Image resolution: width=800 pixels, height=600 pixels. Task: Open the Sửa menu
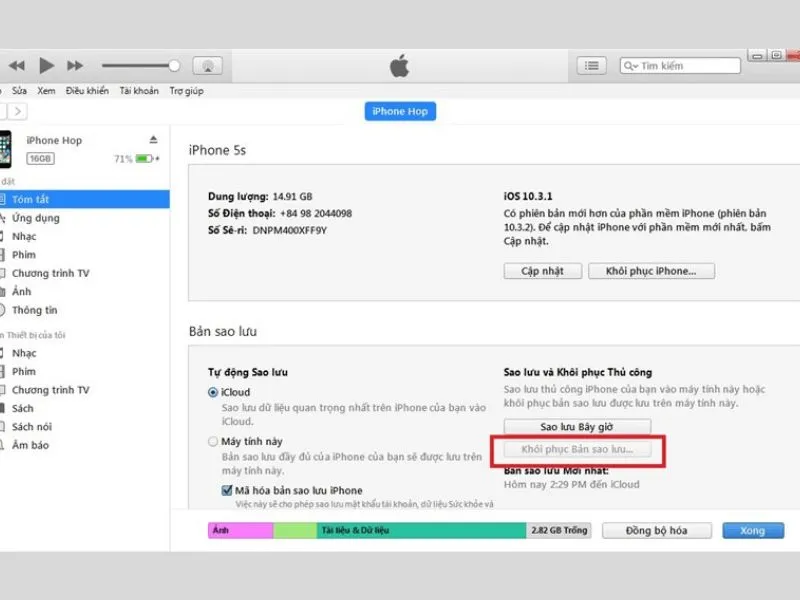tap(19, 91)
